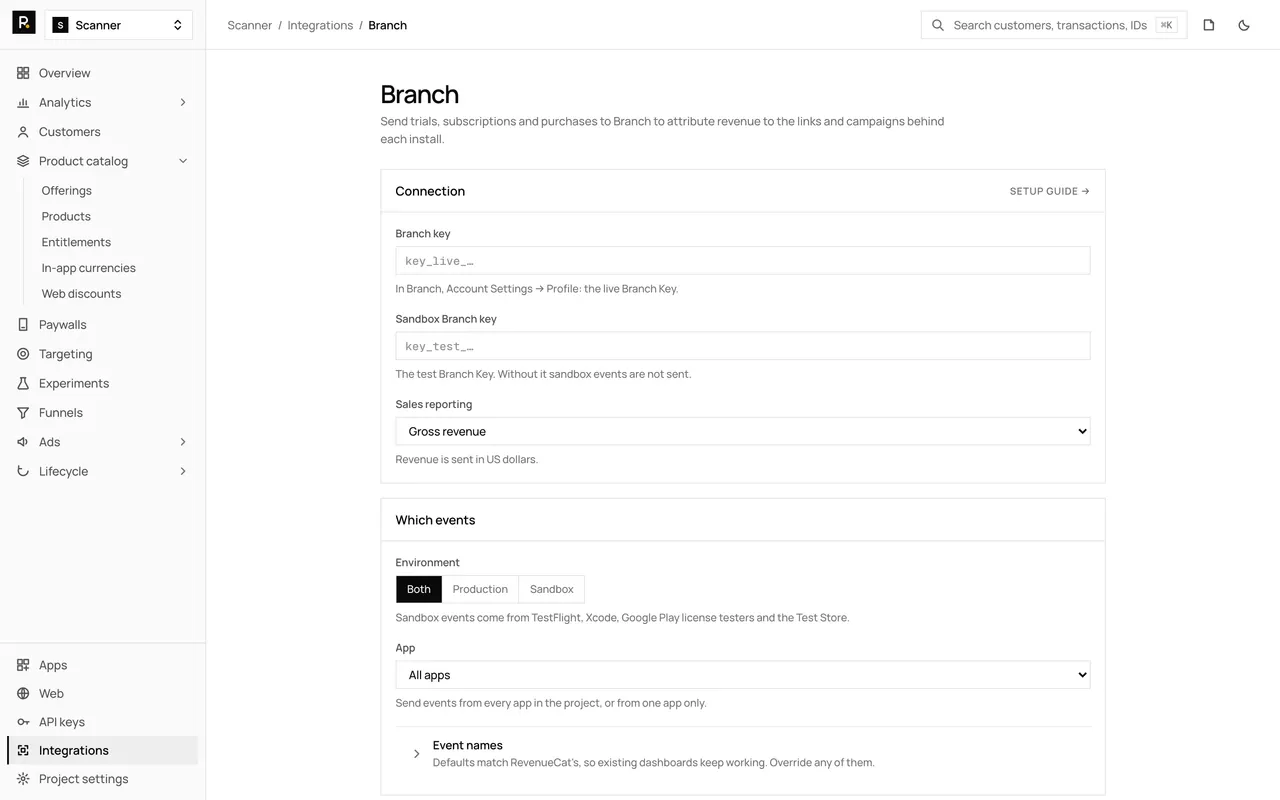Click the API keys key icon

click(x=23, y=722)
